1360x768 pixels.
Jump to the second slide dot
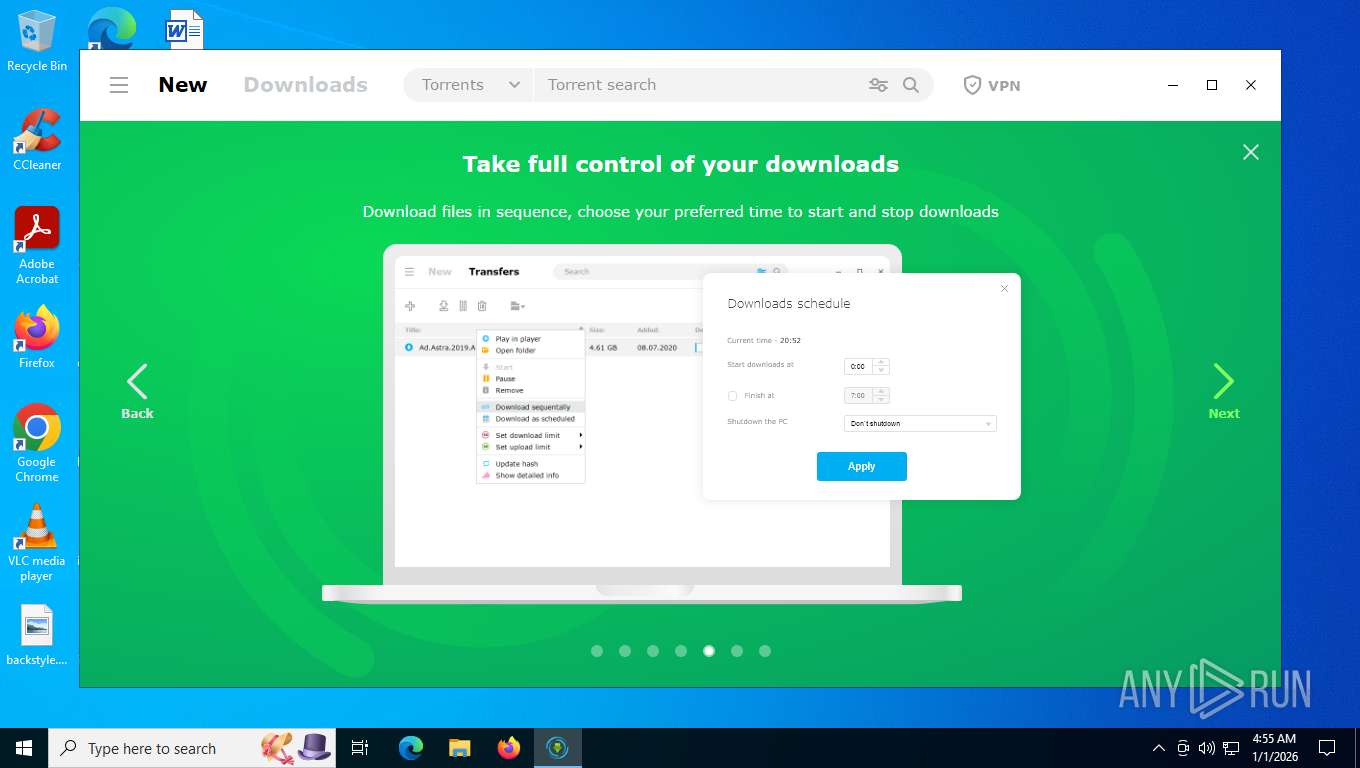(x=625, y=651)
